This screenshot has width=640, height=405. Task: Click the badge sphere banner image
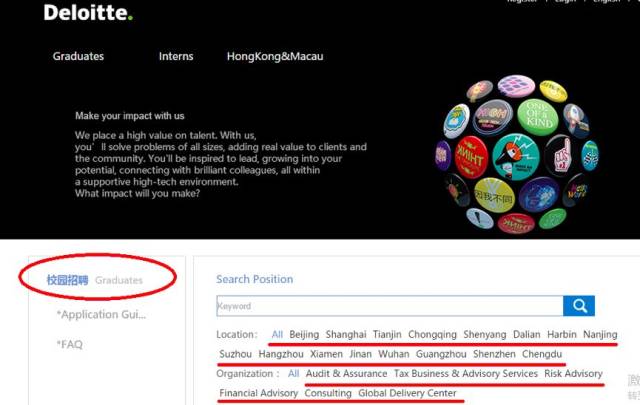517,154
